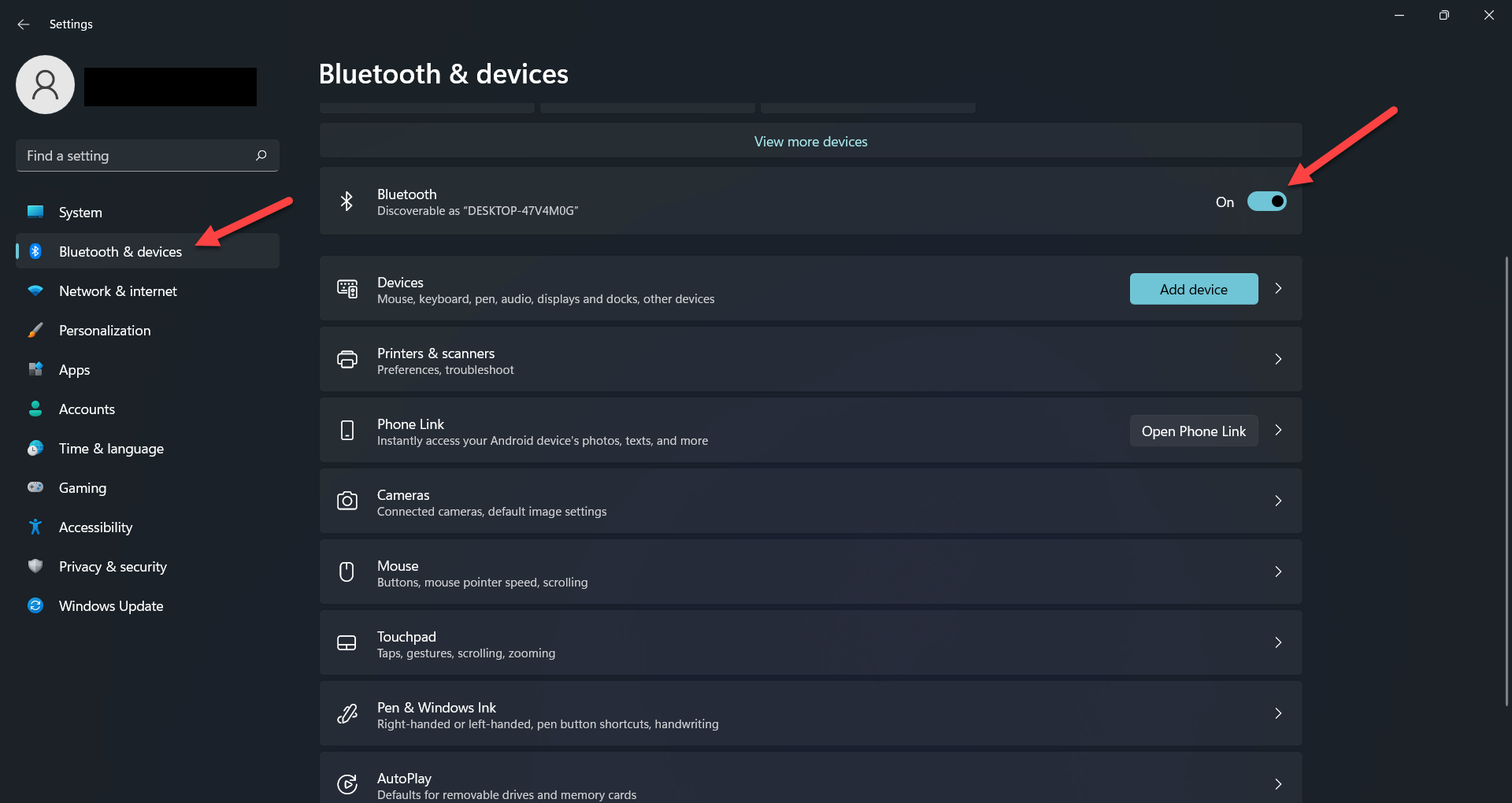The width and height of the screenshot is (1512, 803).
Task: Expand the Devices row chevron
Action: 1278,288
